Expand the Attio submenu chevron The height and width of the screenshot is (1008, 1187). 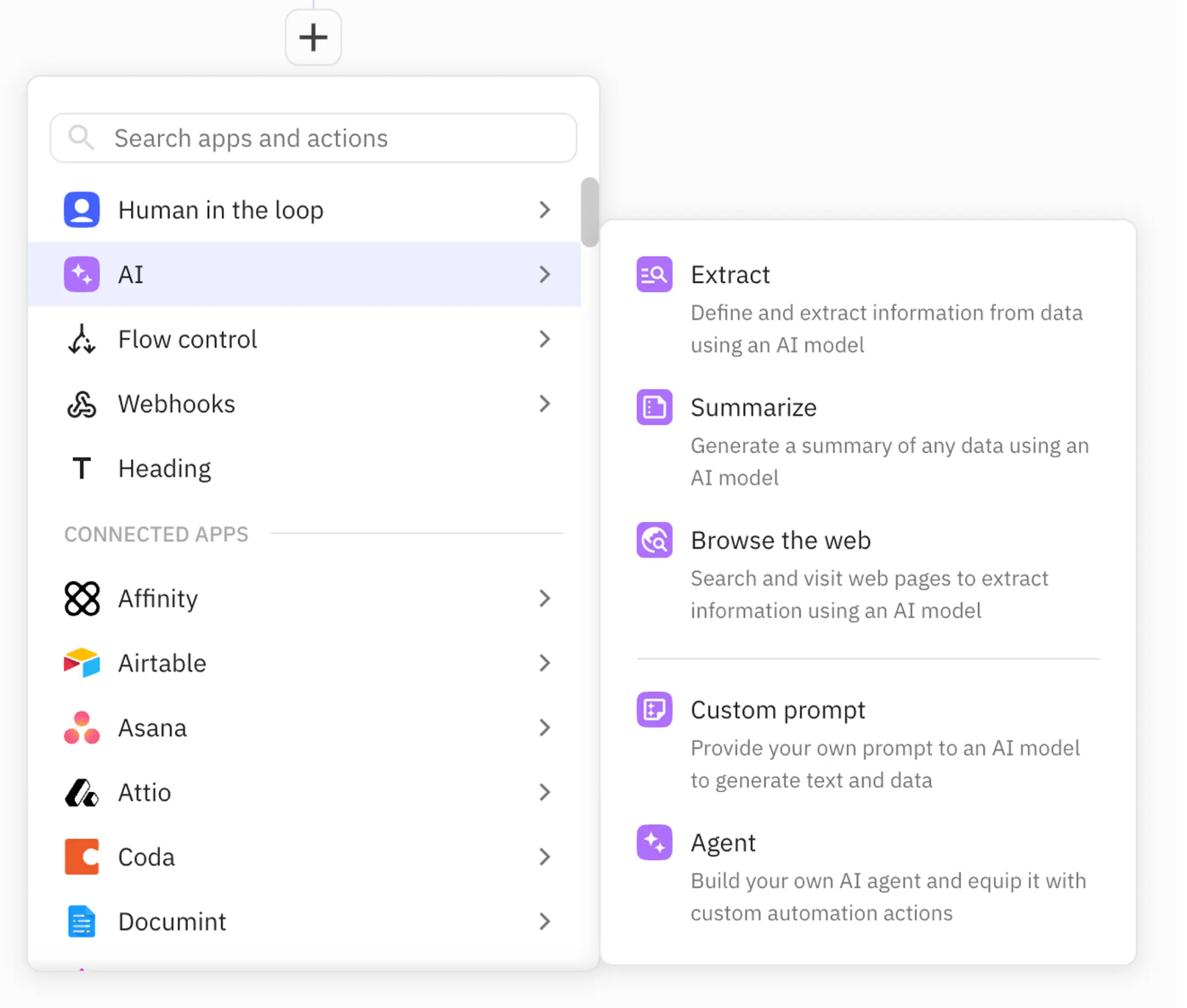545,792
